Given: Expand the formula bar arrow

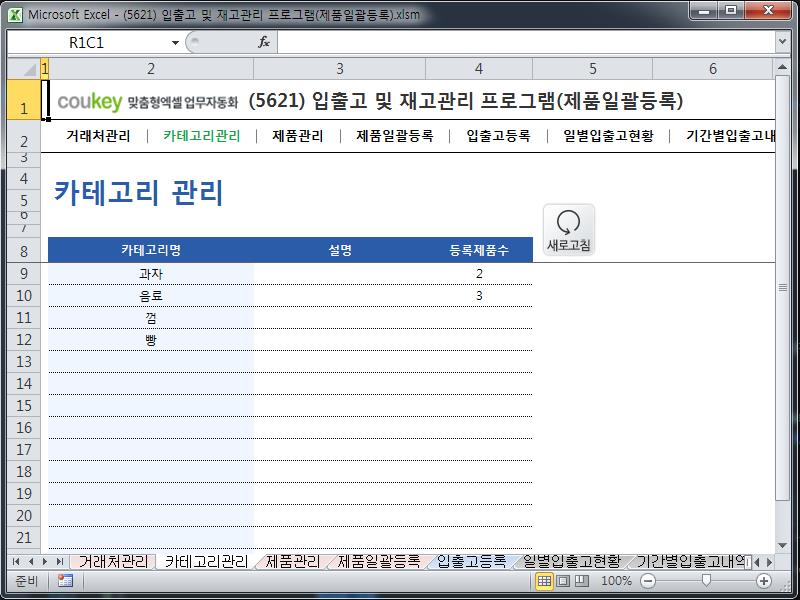Looking at the screenshot, I should coord(783,42).
